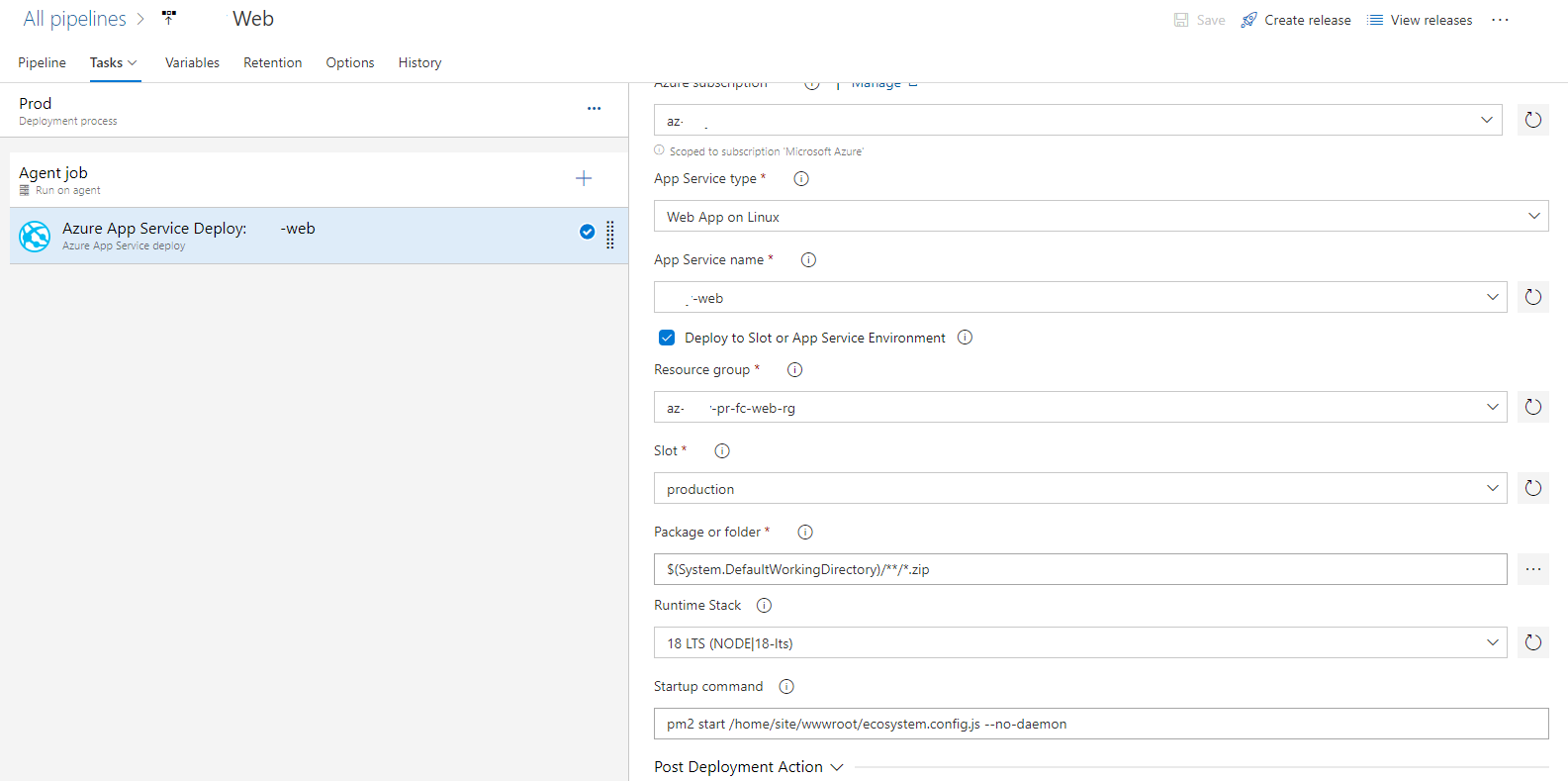
Task: Click the Save button
Action: (1200, 20)
